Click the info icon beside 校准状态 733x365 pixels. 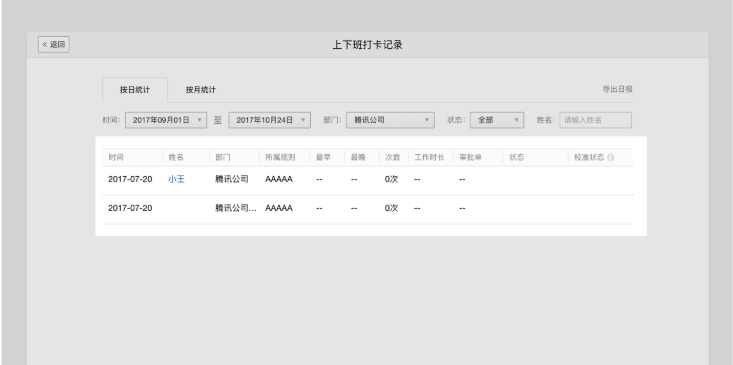[x=610, y=157]
